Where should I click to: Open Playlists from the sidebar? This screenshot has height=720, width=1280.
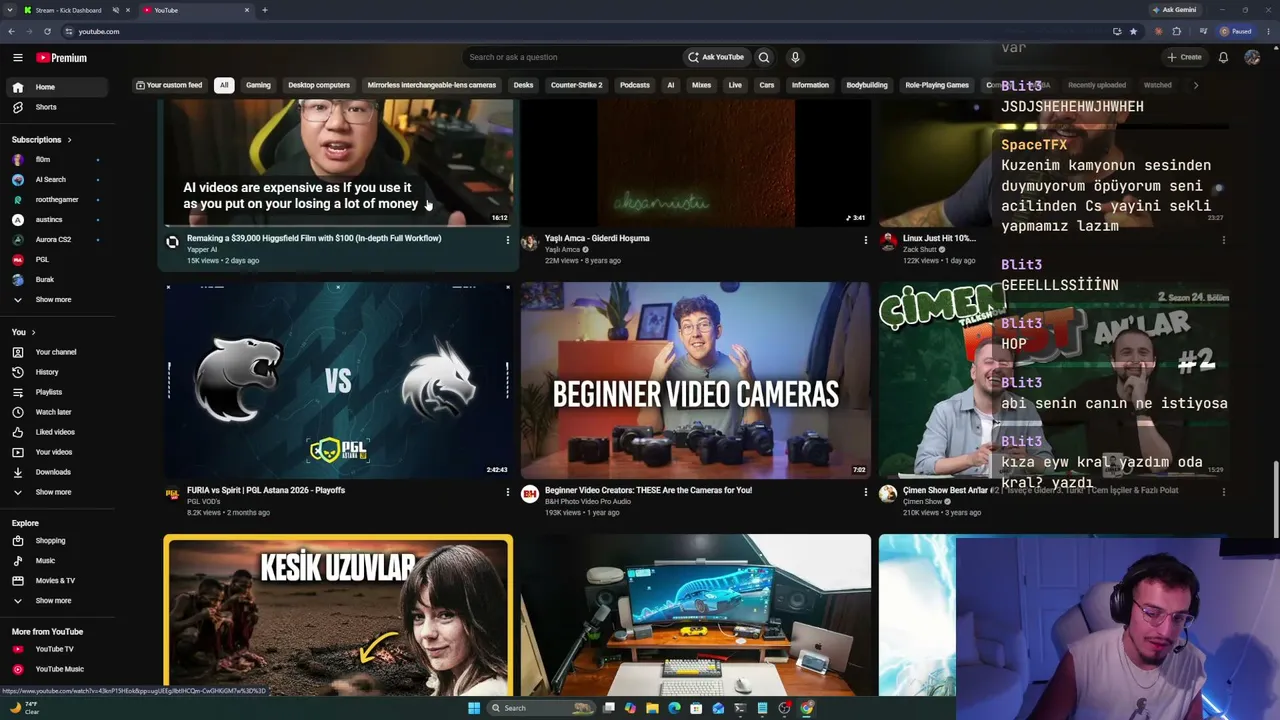click(x=59, y=392)
